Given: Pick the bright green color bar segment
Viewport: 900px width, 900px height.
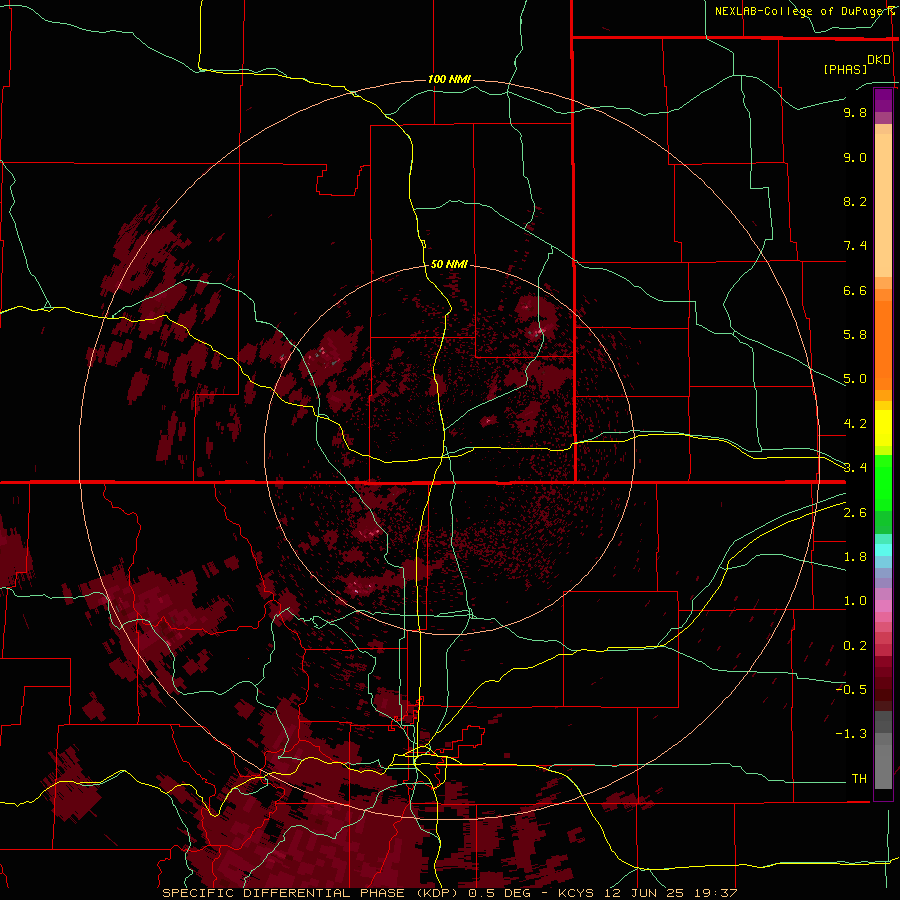Looking at the screenshot, I should click(x=883, y=482).
